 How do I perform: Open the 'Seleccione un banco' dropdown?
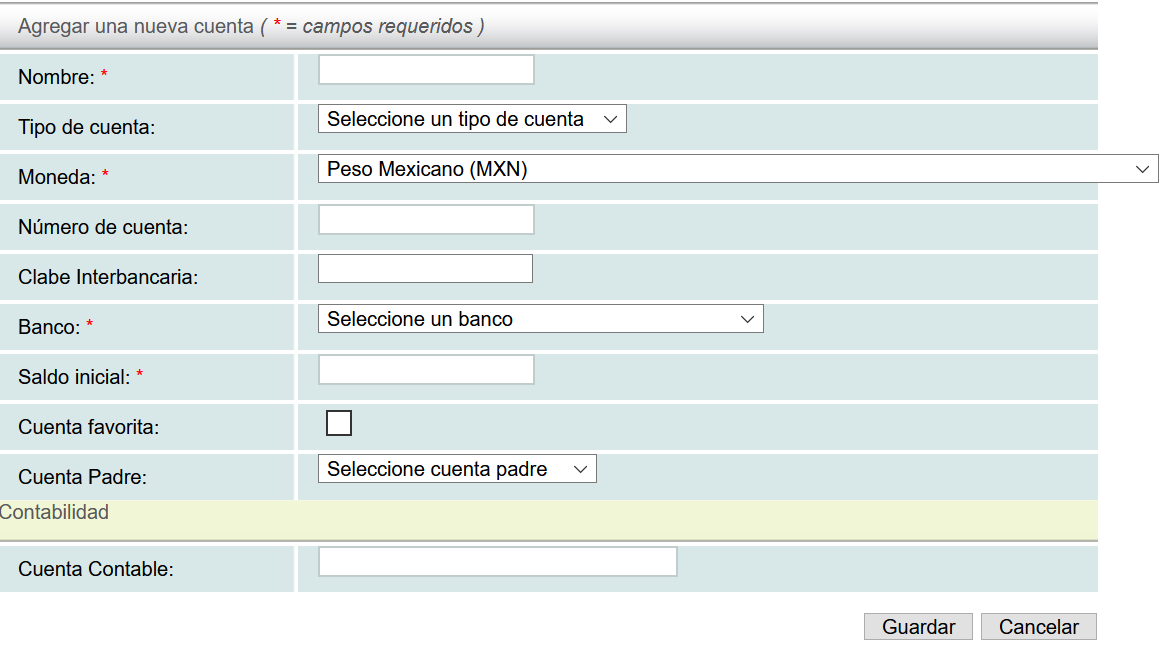click(x=540, y=319)
